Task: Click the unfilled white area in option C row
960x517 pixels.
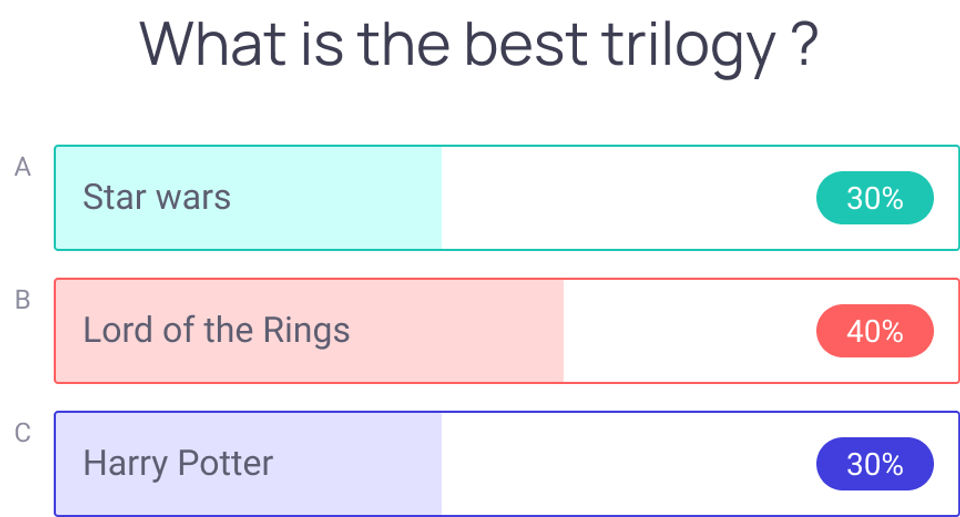Action: pos(625,464)
